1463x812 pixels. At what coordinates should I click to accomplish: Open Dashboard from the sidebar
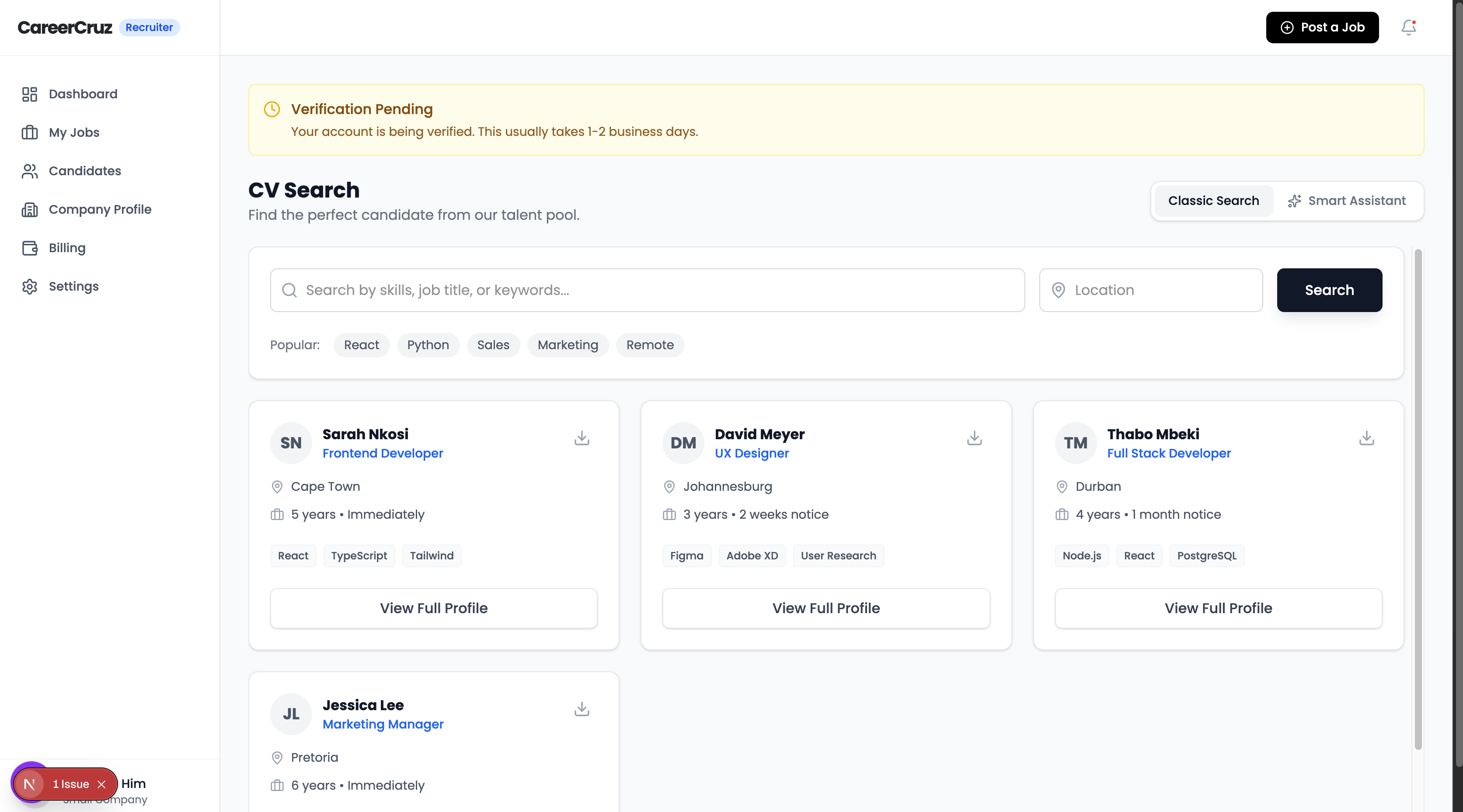(x=83, y=94)
